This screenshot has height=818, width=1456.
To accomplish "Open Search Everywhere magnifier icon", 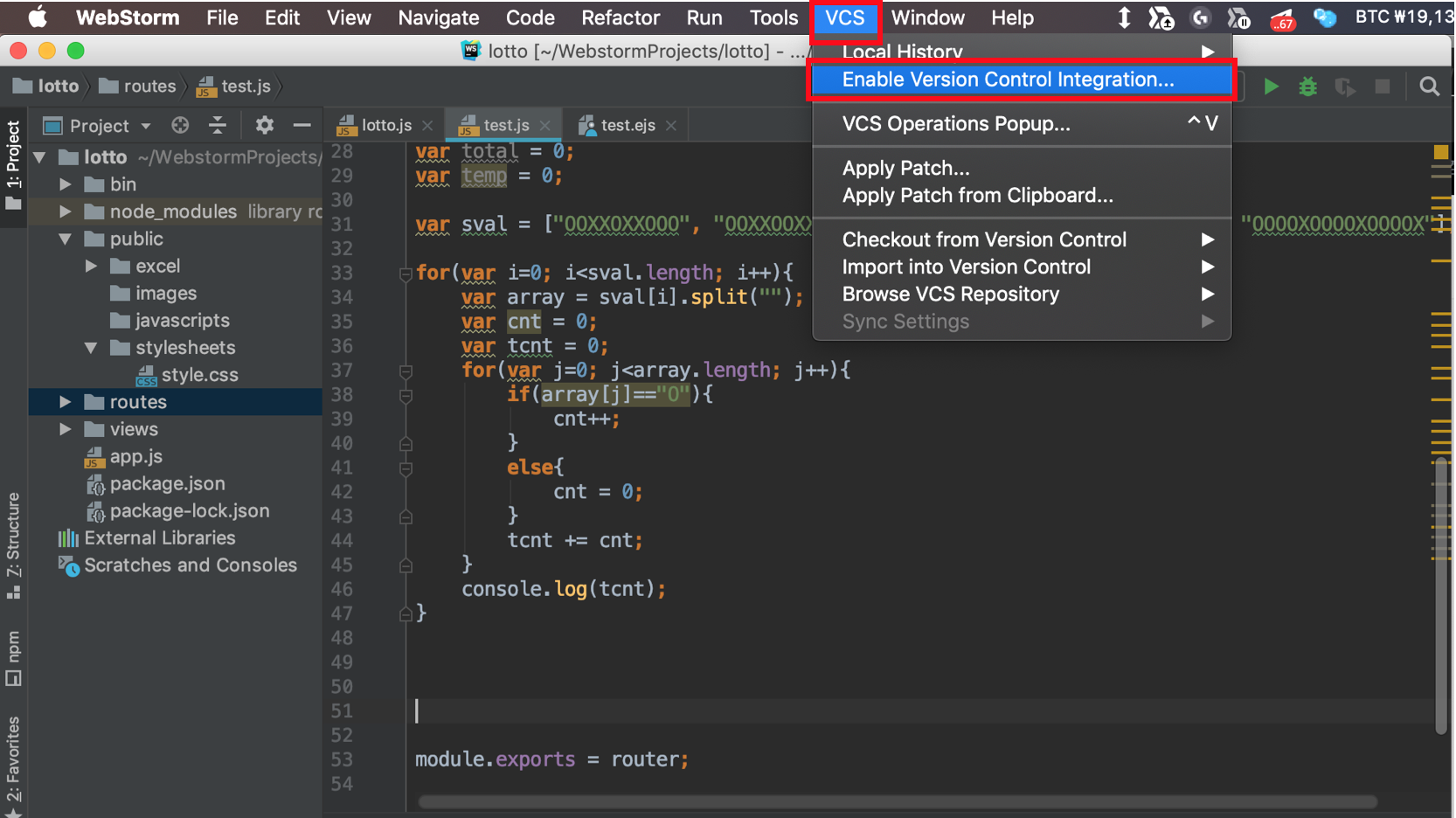I will 1430,87.
